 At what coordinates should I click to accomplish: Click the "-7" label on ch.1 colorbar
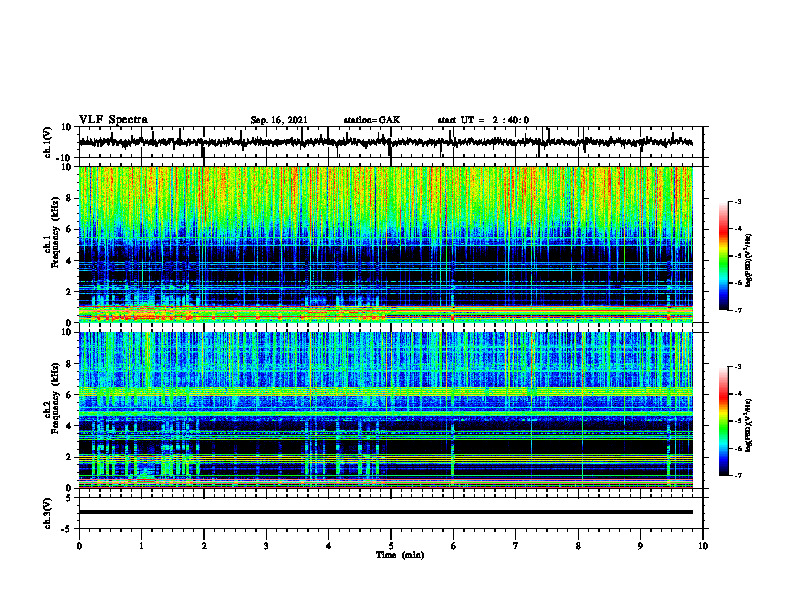pos(737,310)
